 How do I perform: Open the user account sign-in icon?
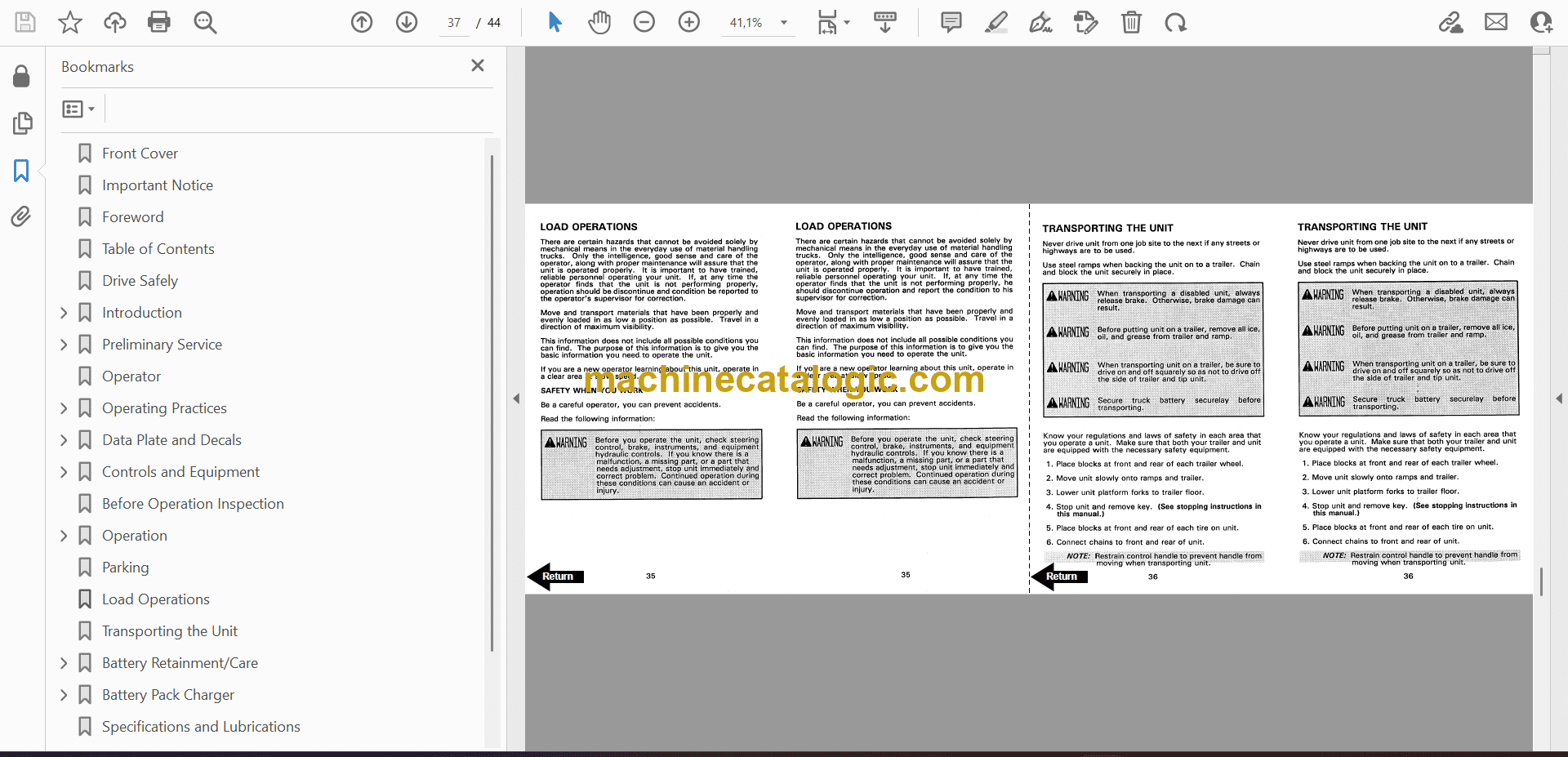point(1541,22)
